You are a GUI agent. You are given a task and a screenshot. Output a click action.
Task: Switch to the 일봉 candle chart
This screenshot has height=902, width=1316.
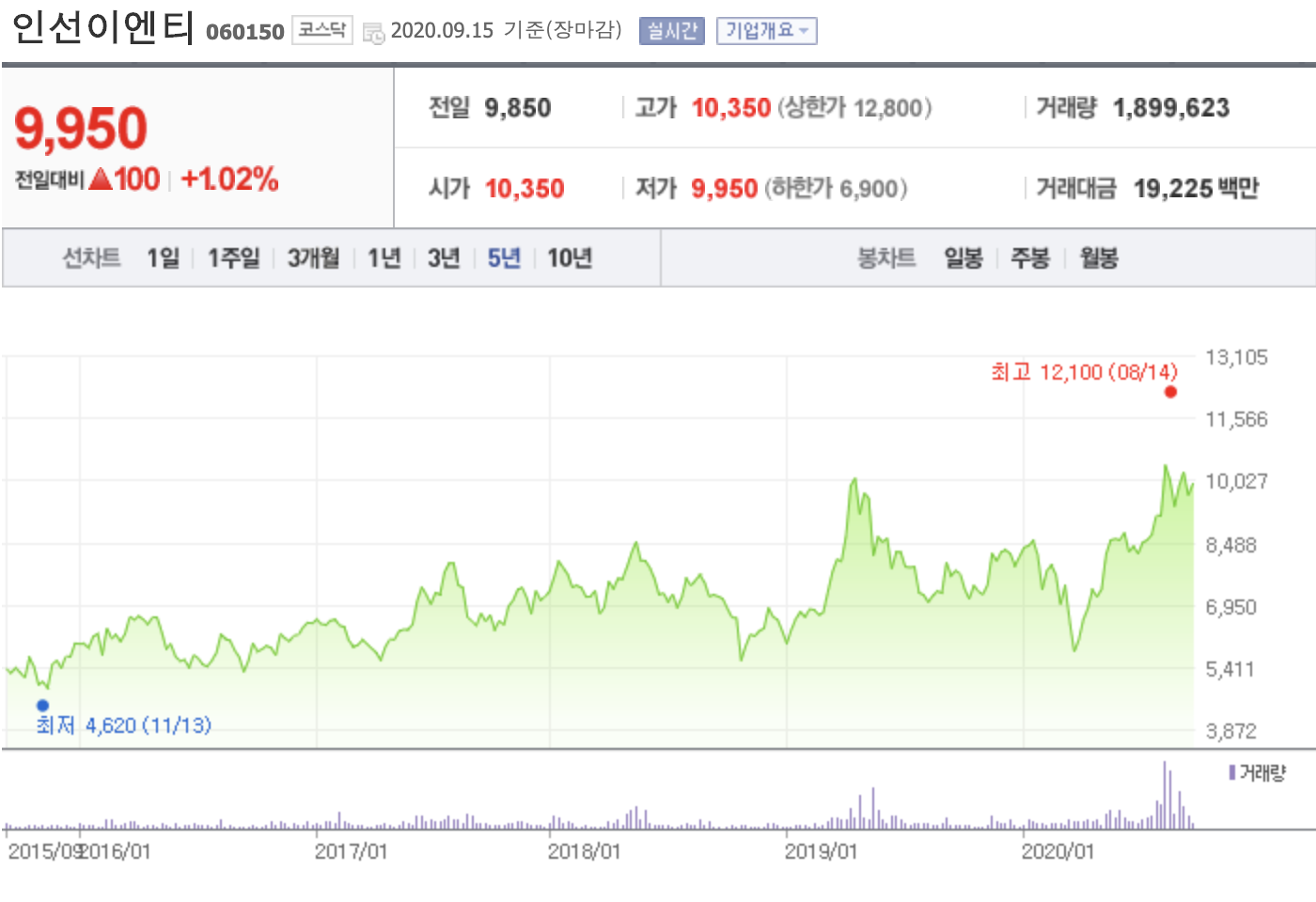[x=963, y=257]
